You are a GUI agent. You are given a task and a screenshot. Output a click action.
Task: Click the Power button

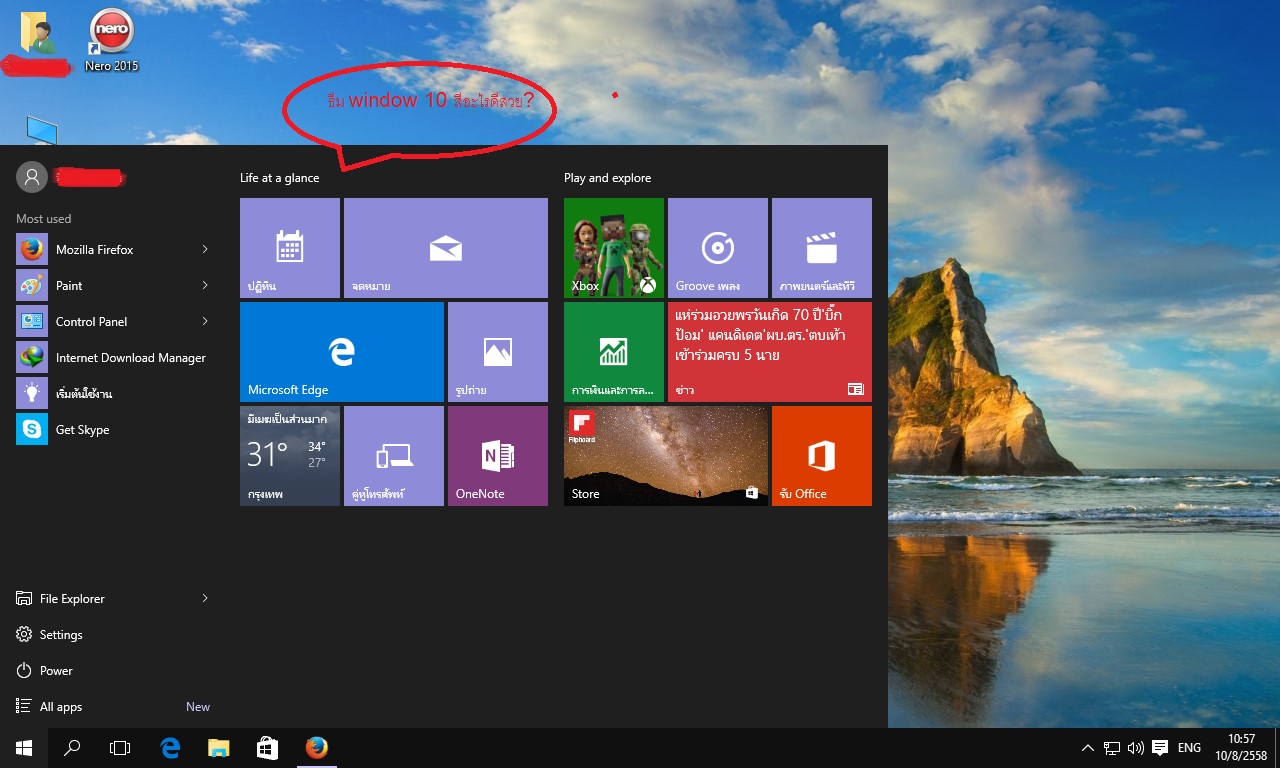(x=55, y=671)
